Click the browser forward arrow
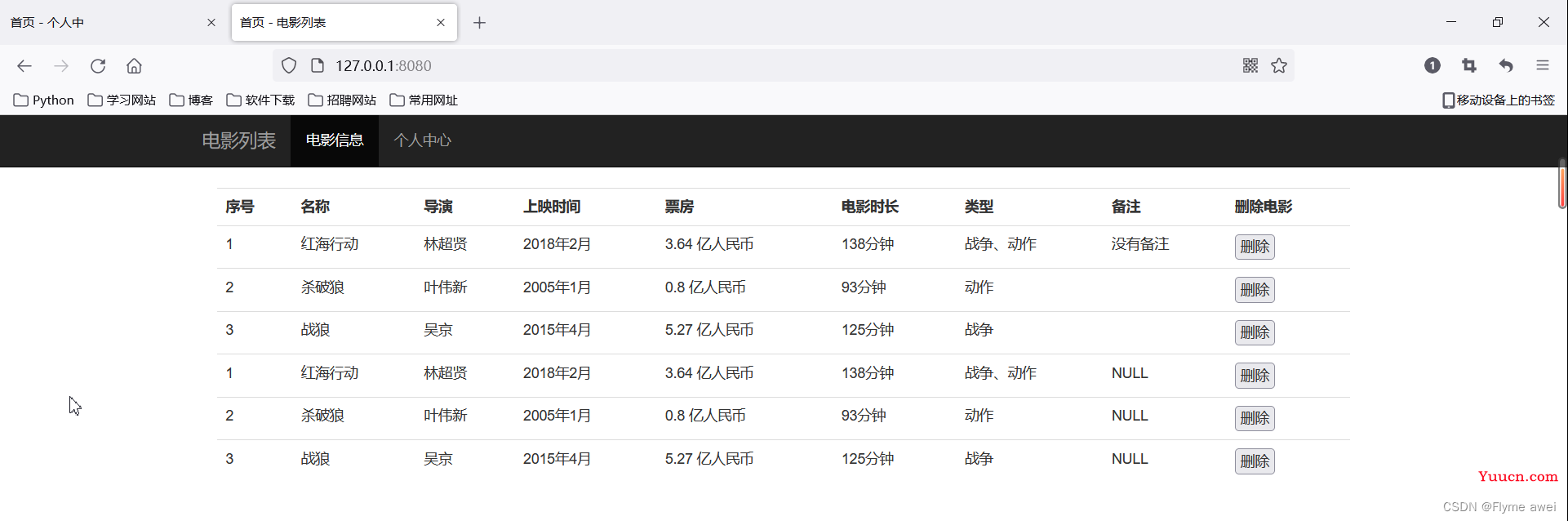 click(61, 66)
